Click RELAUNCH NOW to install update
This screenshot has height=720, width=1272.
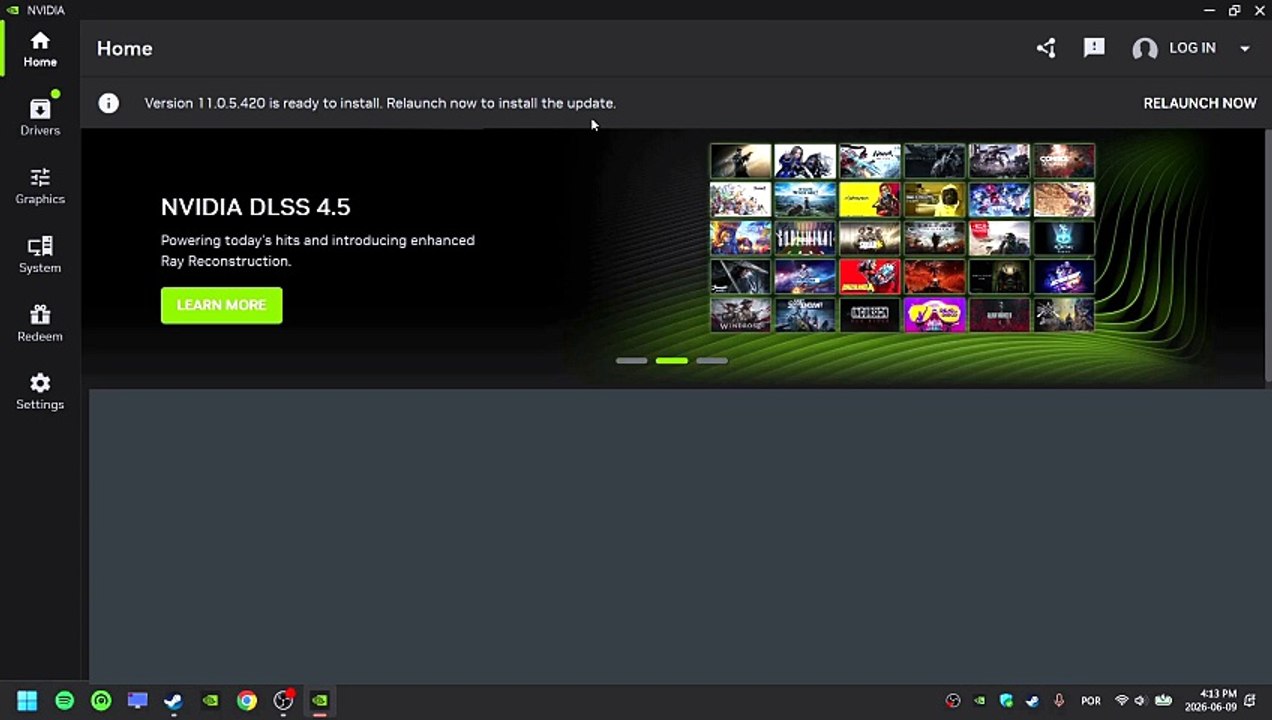tap(1200, 103)
